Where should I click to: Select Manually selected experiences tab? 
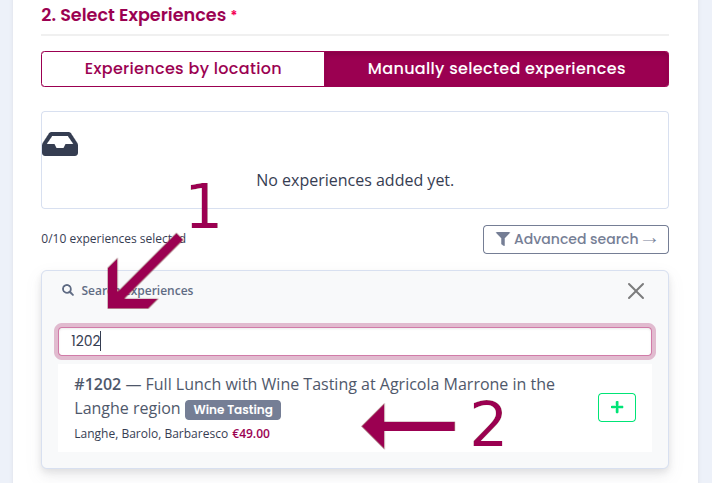496,69
